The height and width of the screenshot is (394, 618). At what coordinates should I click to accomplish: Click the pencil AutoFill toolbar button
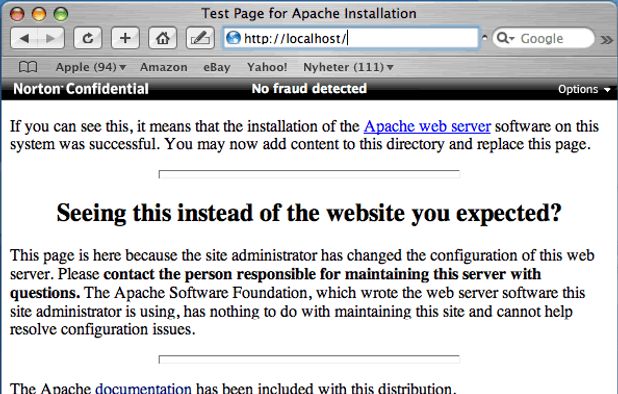[200, 38]
